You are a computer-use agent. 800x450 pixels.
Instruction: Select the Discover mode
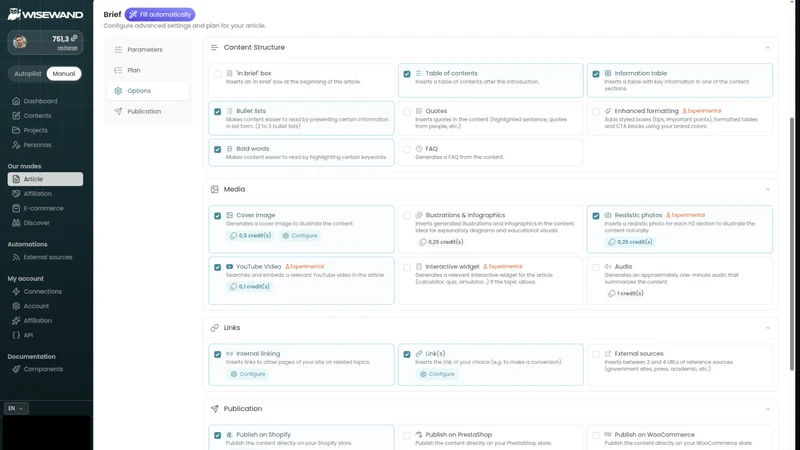pos(36,223)
